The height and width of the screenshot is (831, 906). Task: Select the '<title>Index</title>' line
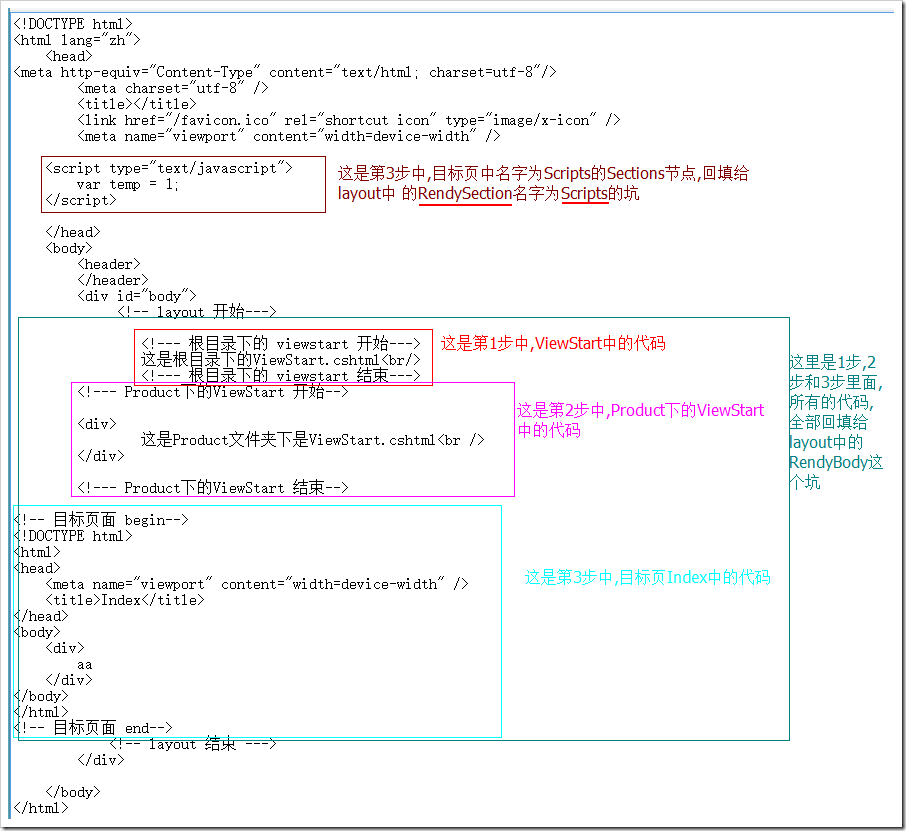click(125, 600)
